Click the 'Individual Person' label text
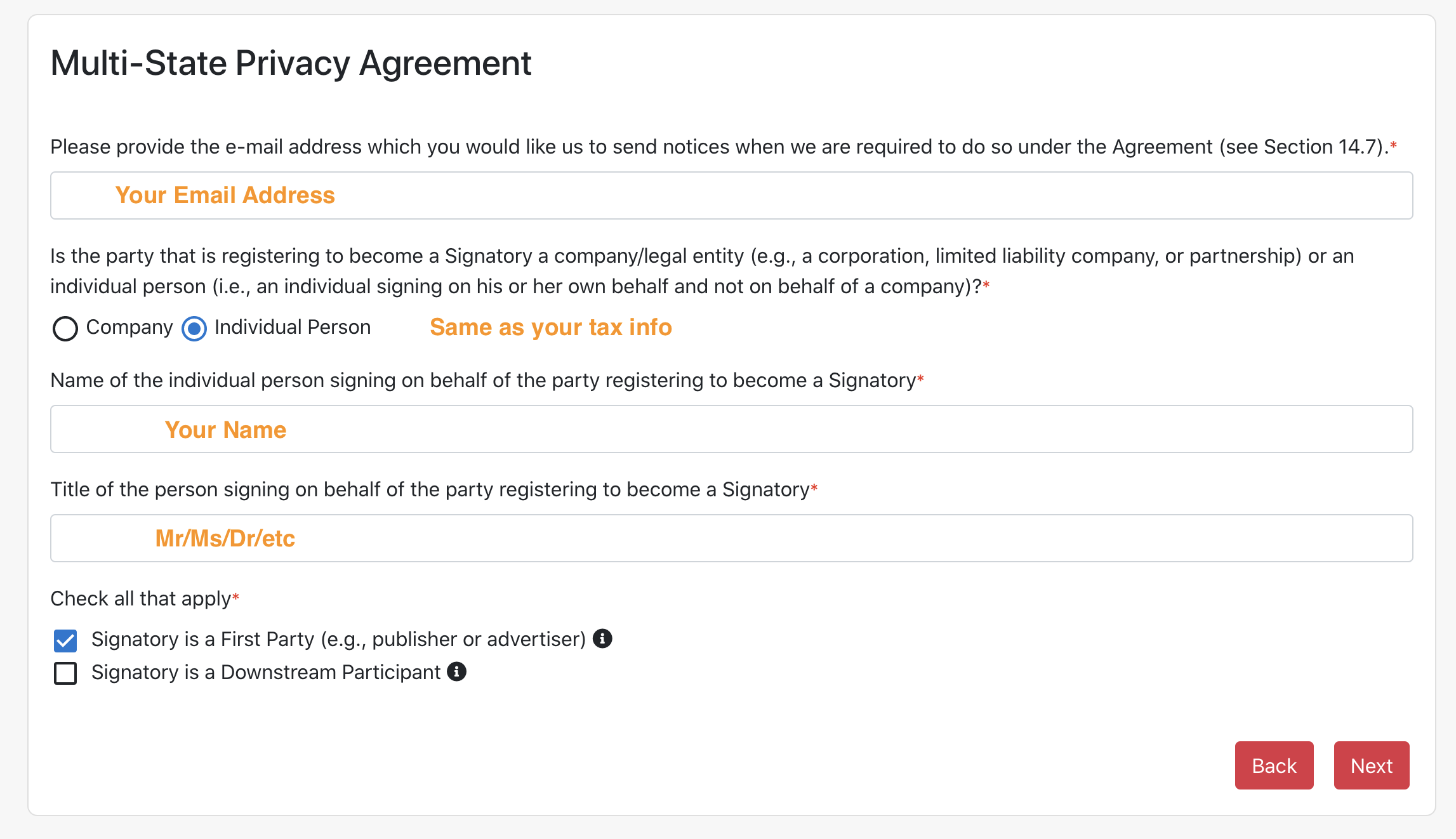The image size is (1456, 839). [x=293, y=327]
